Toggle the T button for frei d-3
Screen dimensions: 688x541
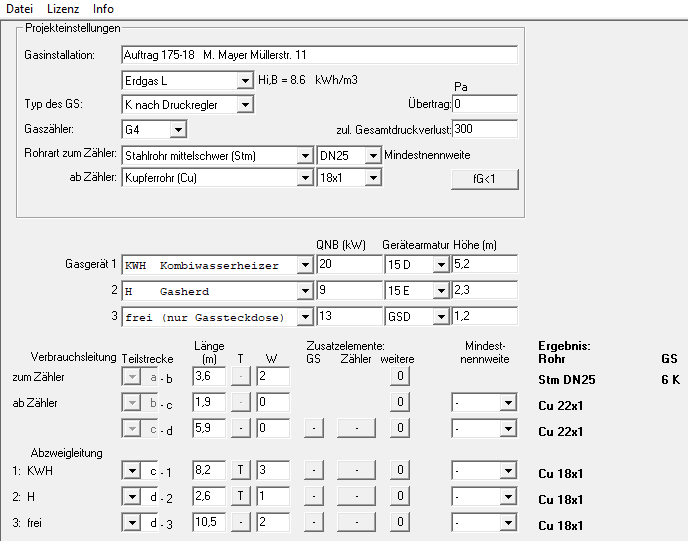(240, 522)
